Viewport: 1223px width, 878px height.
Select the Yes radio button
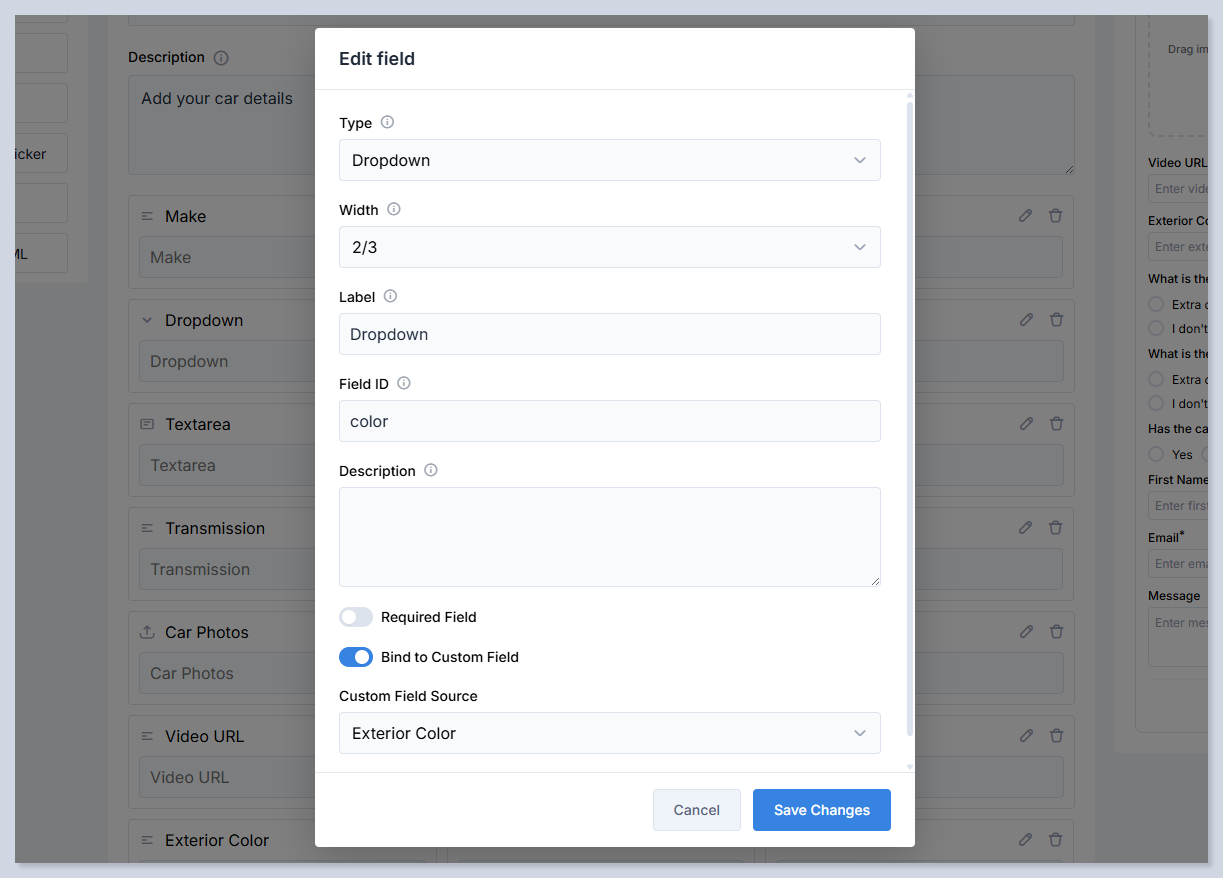(x=1157, y=454)
